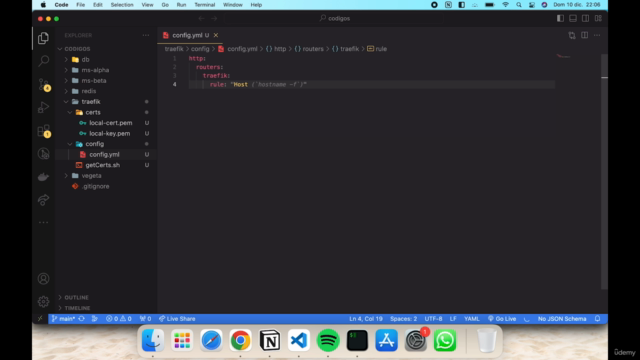Open editor More Actions menu
Viewport: 640px width, 360px height.
pyautogui.click(x=597, y=36)
